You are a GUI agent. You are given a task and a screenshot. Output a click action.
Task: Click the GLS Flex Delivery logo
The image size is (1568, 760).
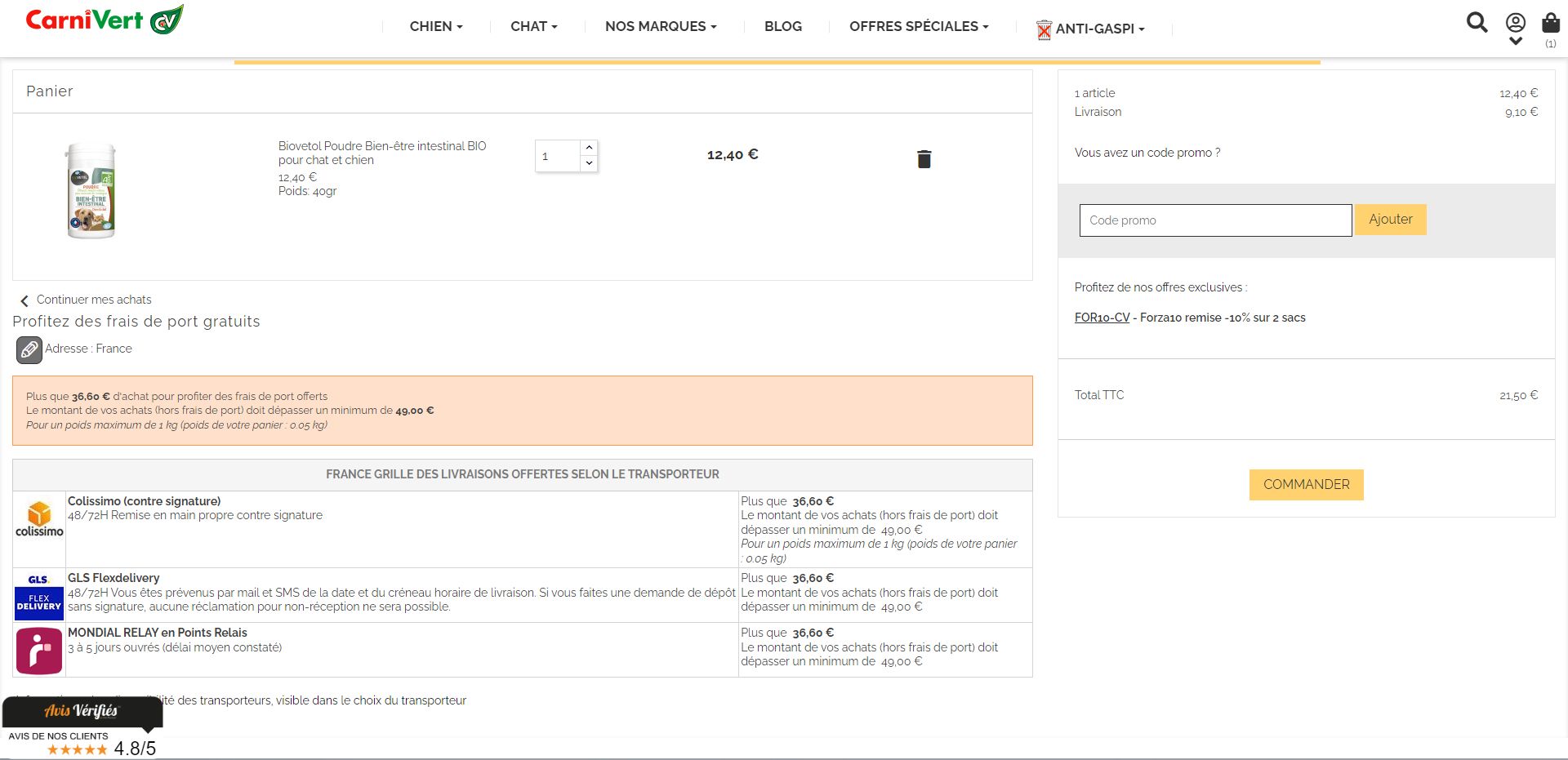click(x=39, y=596)
